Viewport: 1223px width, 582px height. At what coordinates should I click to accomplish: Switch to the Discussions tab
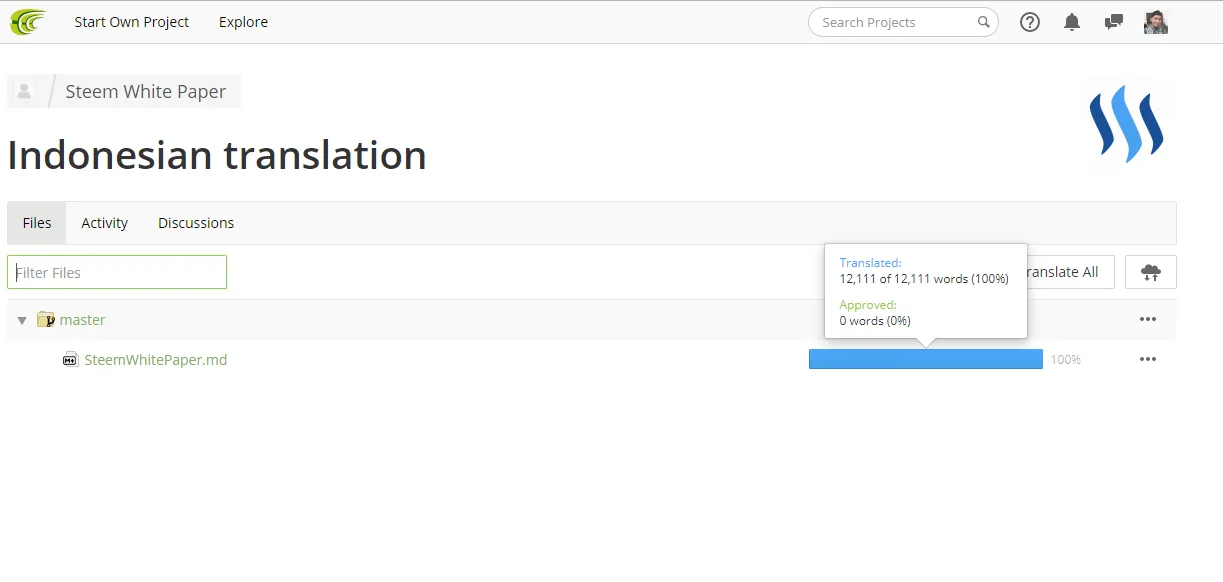coord(196,223)
